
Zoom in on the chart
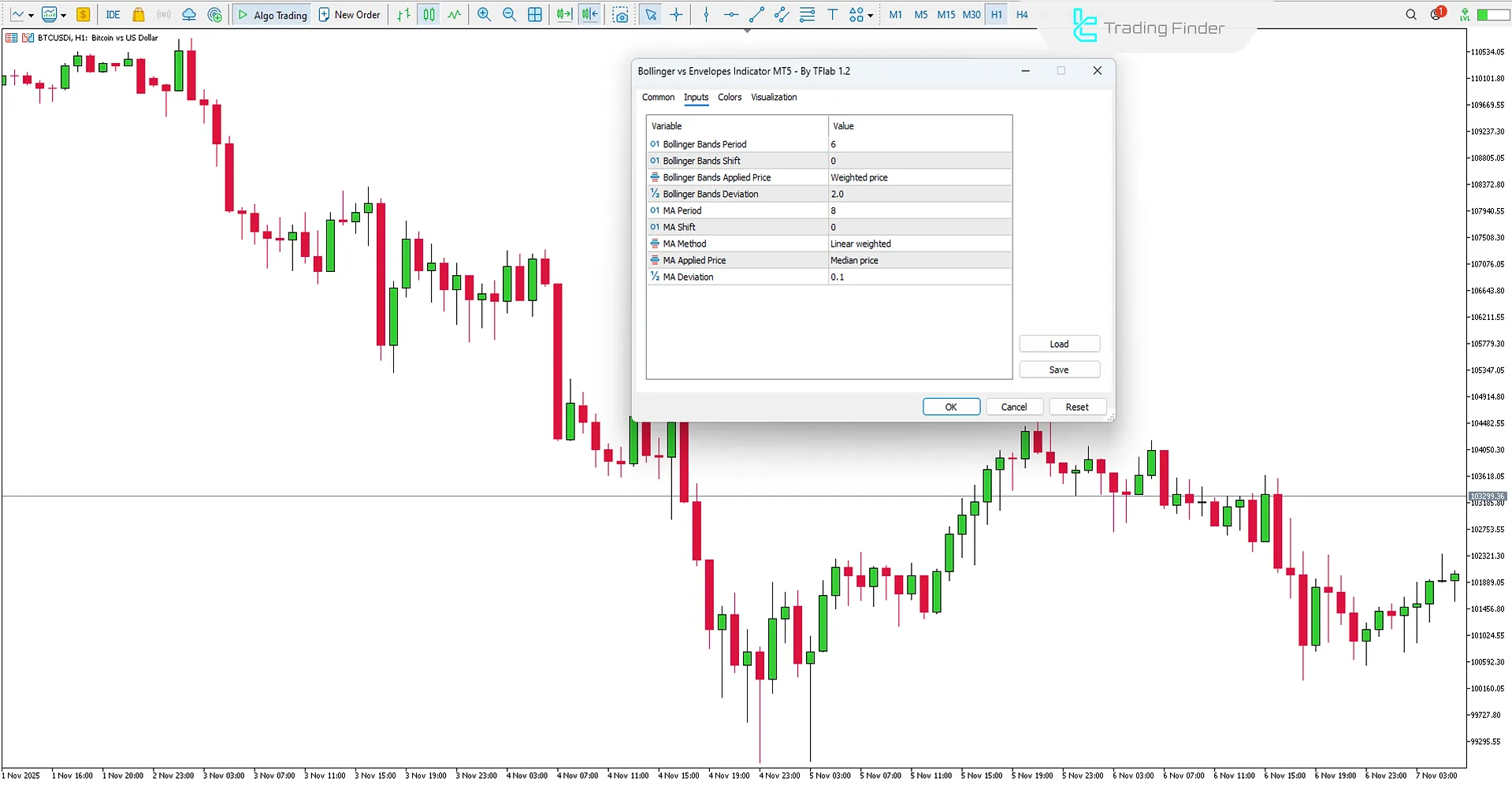(483, 14)
